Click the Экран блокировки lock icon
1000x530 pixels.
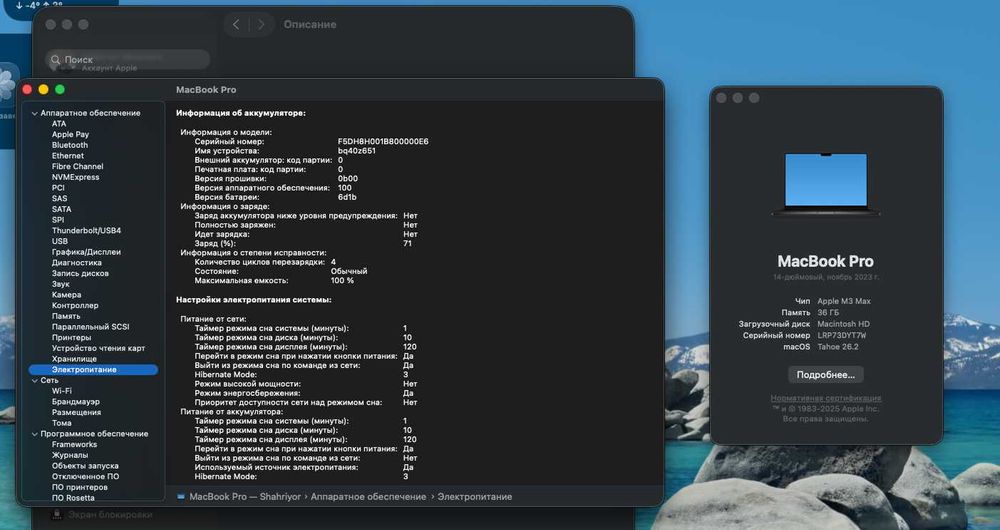[x=56, y=515]
